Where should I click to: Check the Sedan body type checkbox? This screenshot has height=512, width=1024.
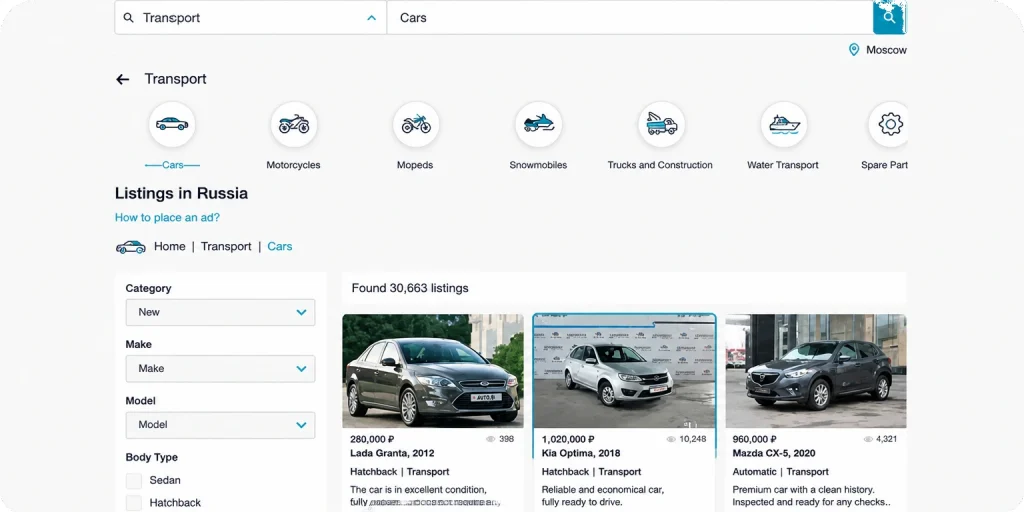coord(134,481)
